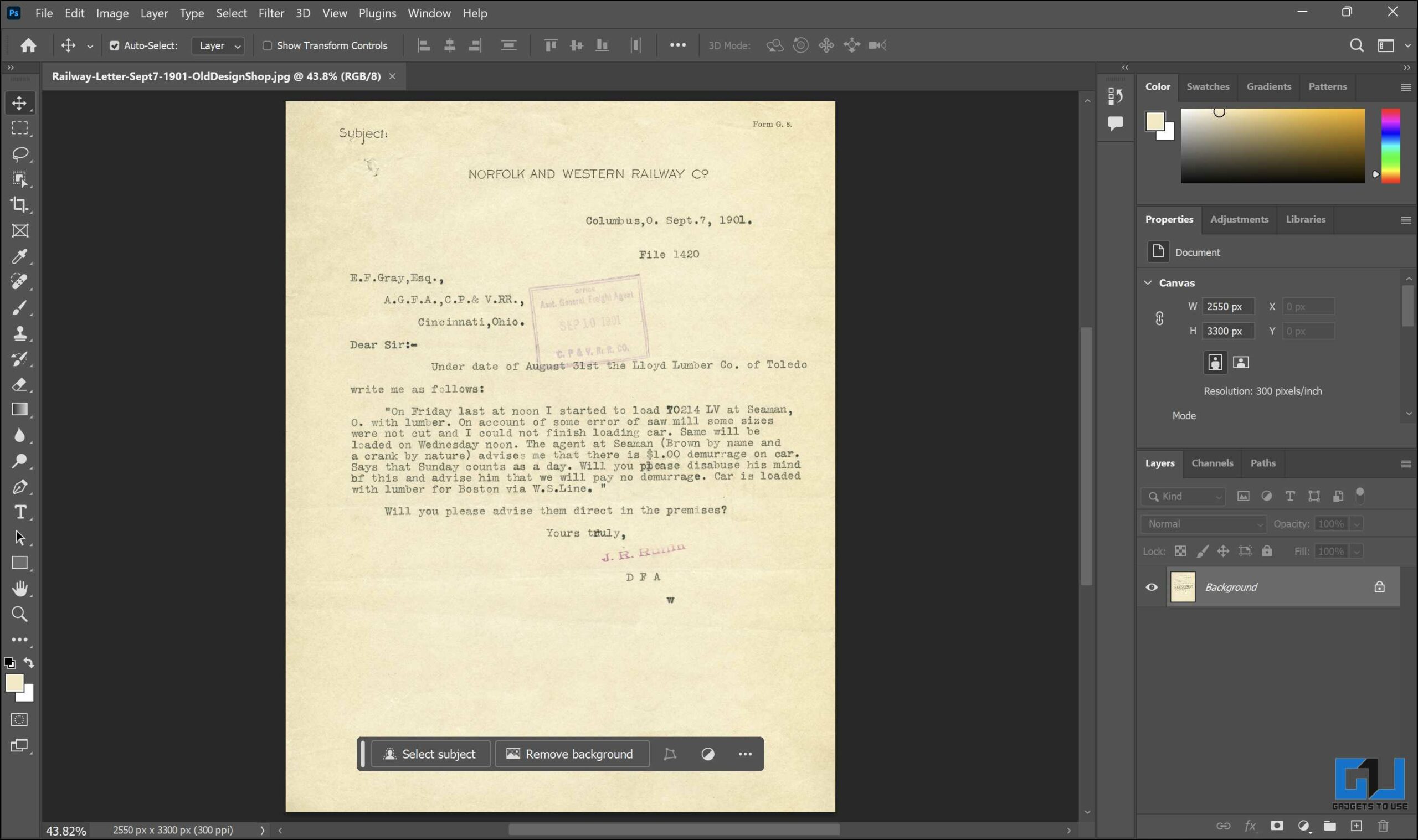Viewport: 1418px width, 840px height.
Task: Select the Frame tool
Action: [20, 231]
